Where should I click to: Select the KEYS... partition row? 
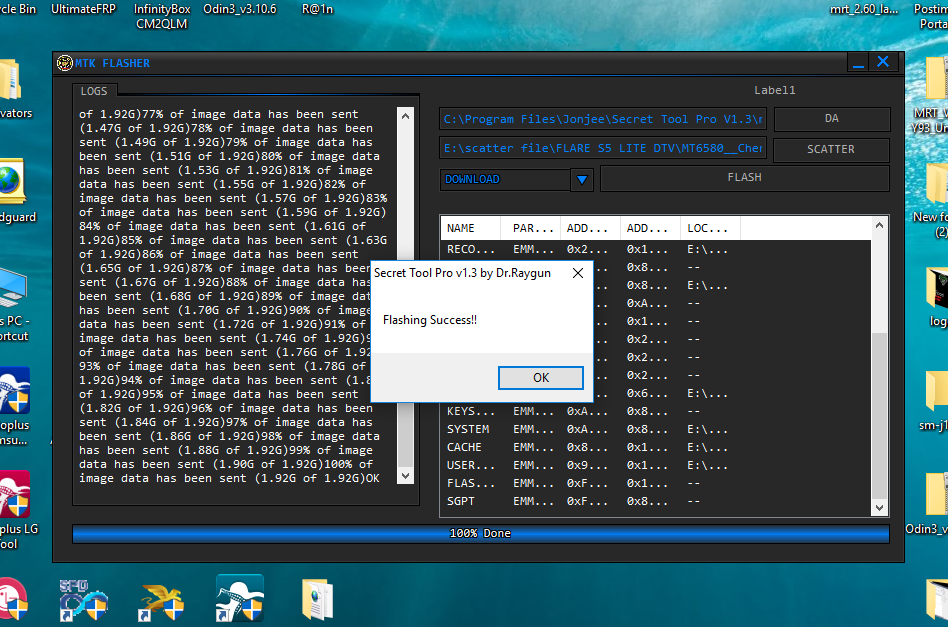655,411
